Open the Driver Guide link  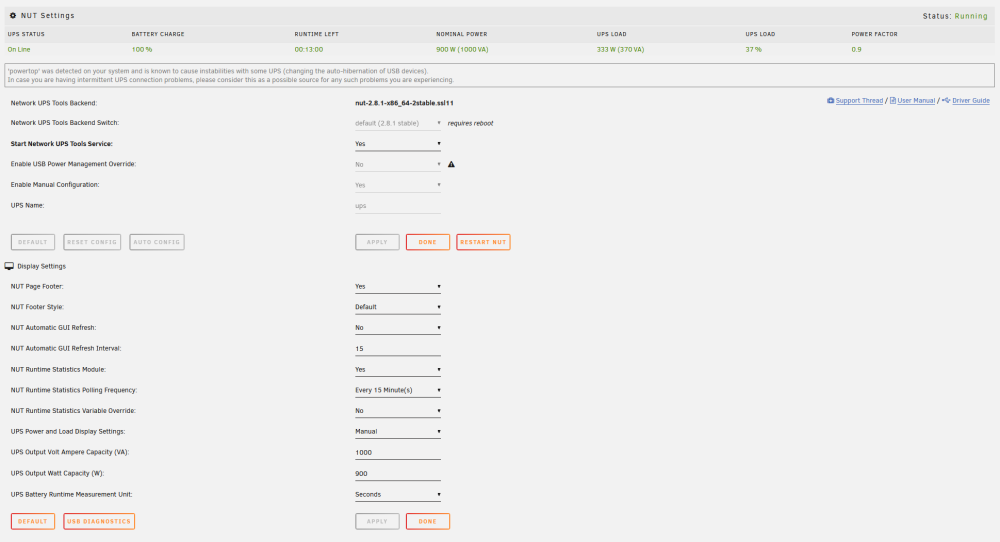(x=971, y=101)
